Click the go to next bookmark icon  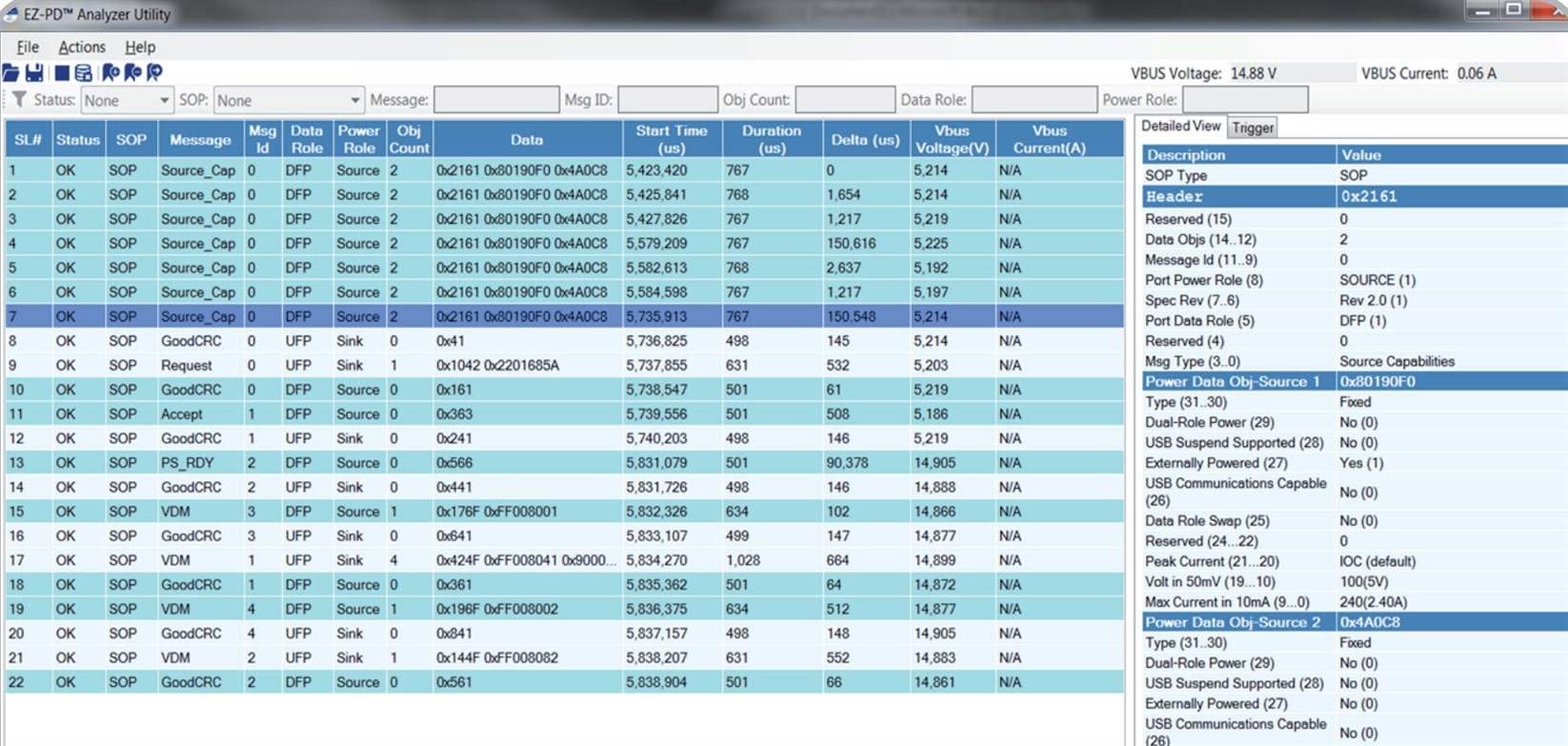(154, 72)
